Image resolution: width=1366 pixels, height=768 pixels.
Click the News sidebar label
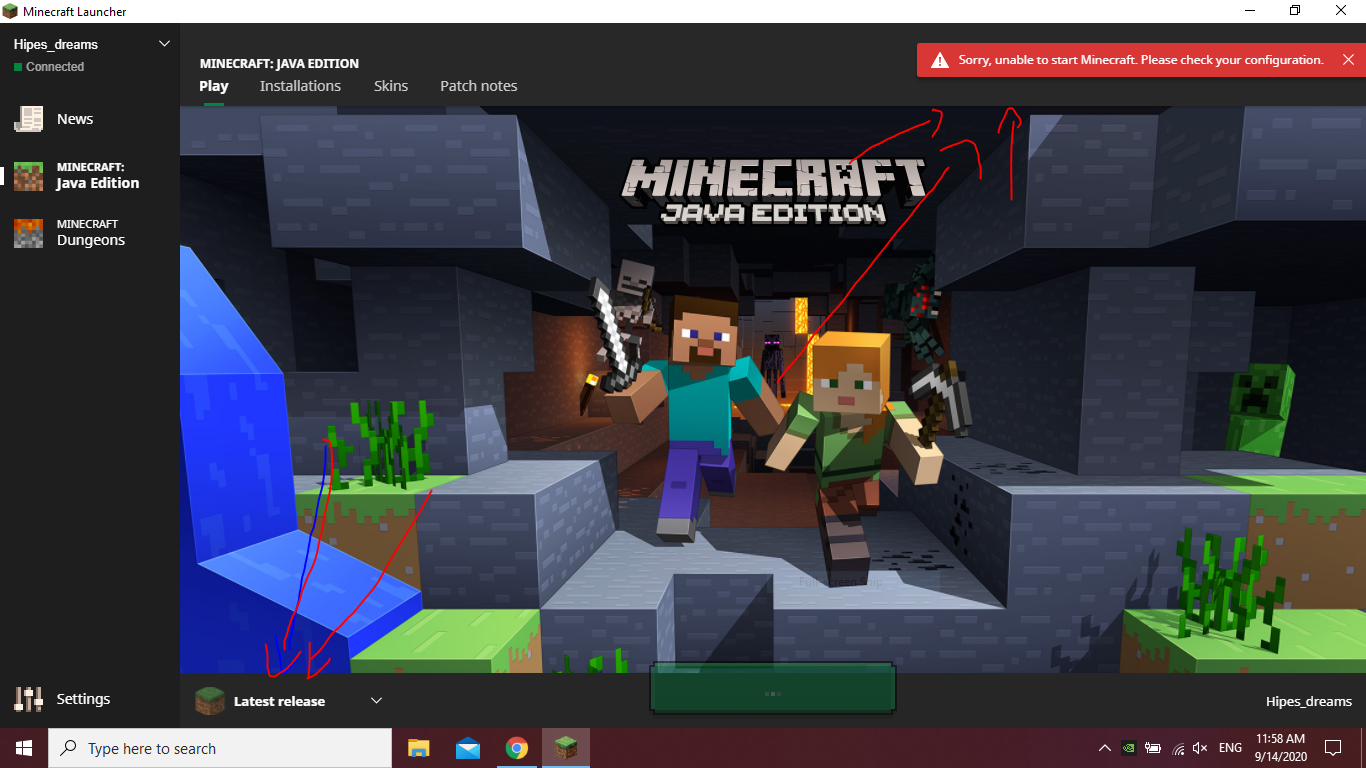tap(75, 119)
